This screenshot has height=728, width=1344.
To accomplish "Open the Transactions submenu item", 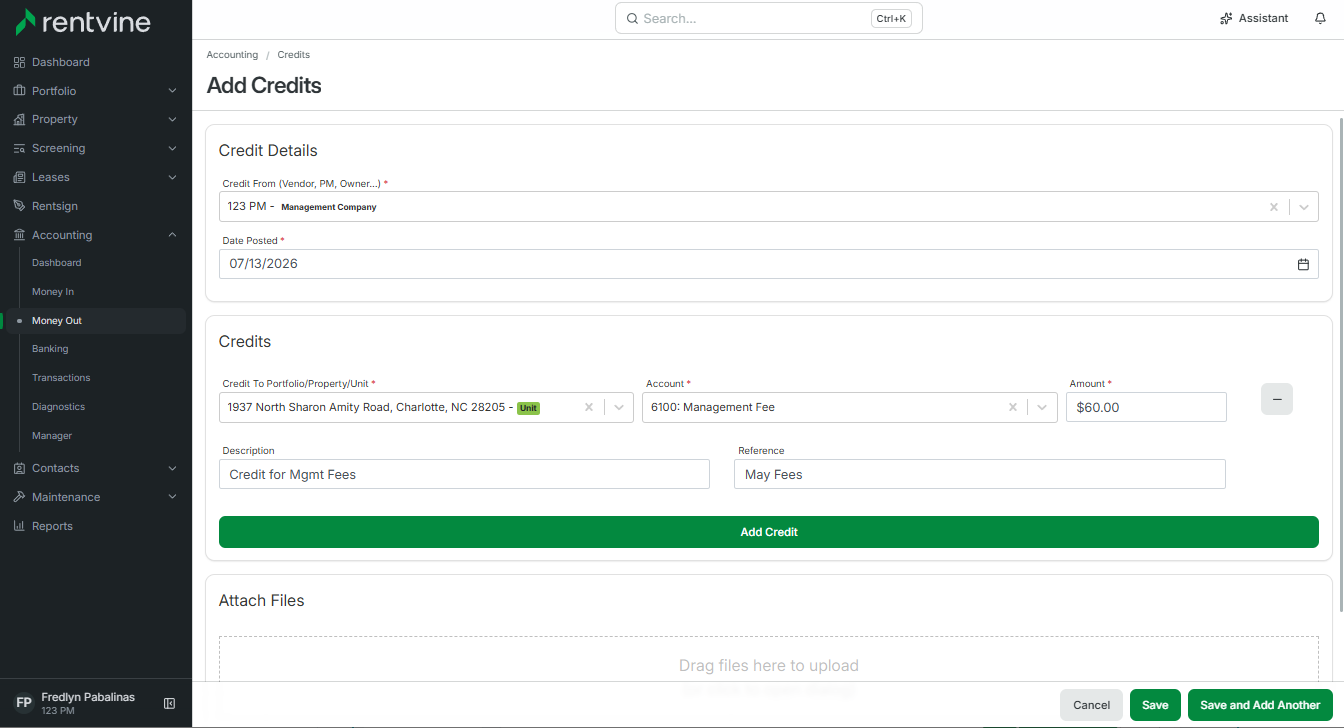I will pos(61,378).
